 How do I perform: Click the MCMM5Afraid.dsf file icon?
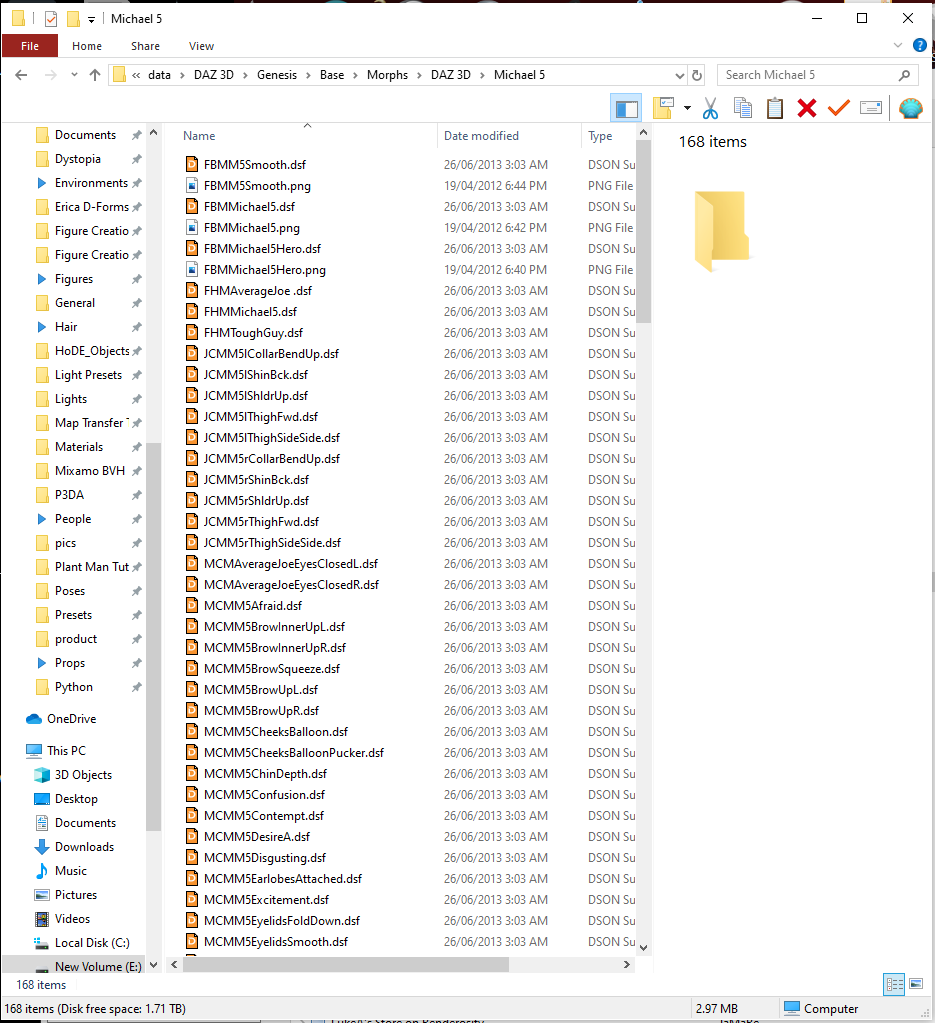192,605
